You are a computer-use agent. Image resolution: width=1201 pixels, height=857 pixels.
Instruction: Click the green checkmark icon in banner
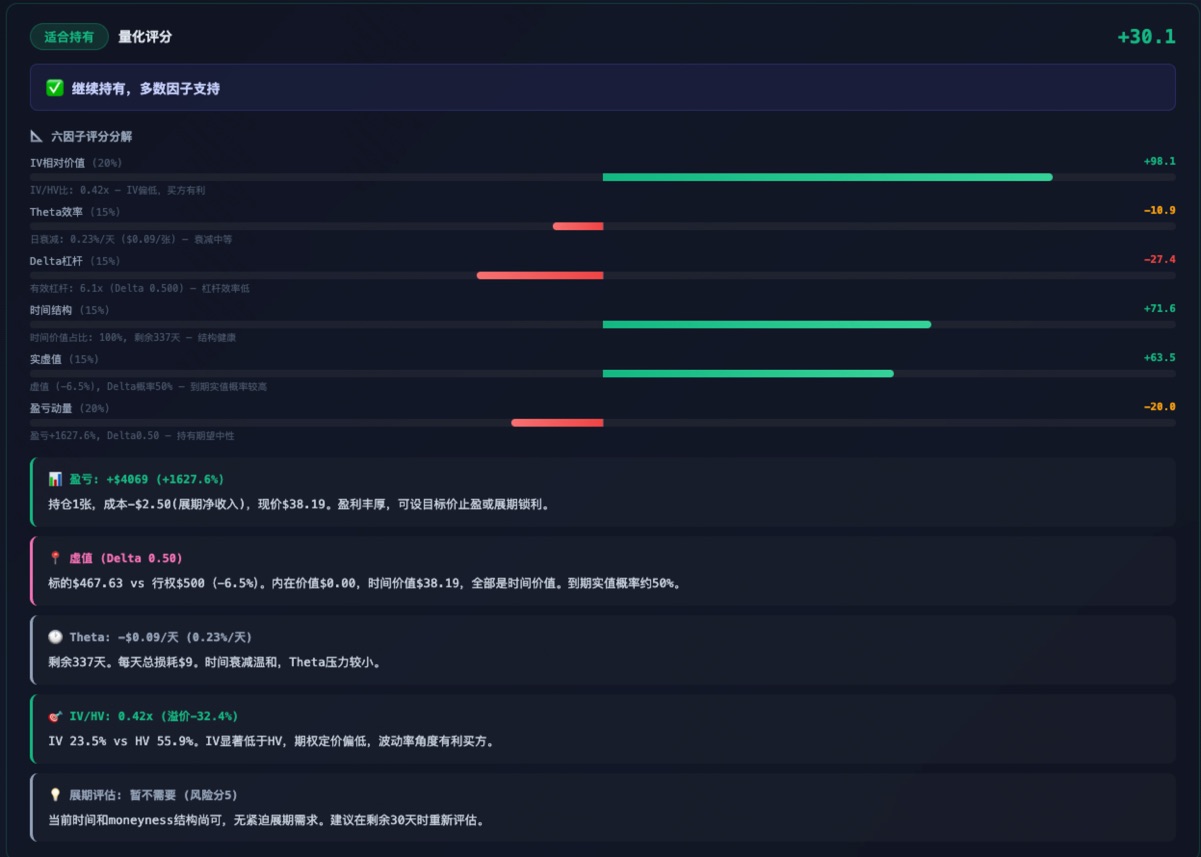55,88
